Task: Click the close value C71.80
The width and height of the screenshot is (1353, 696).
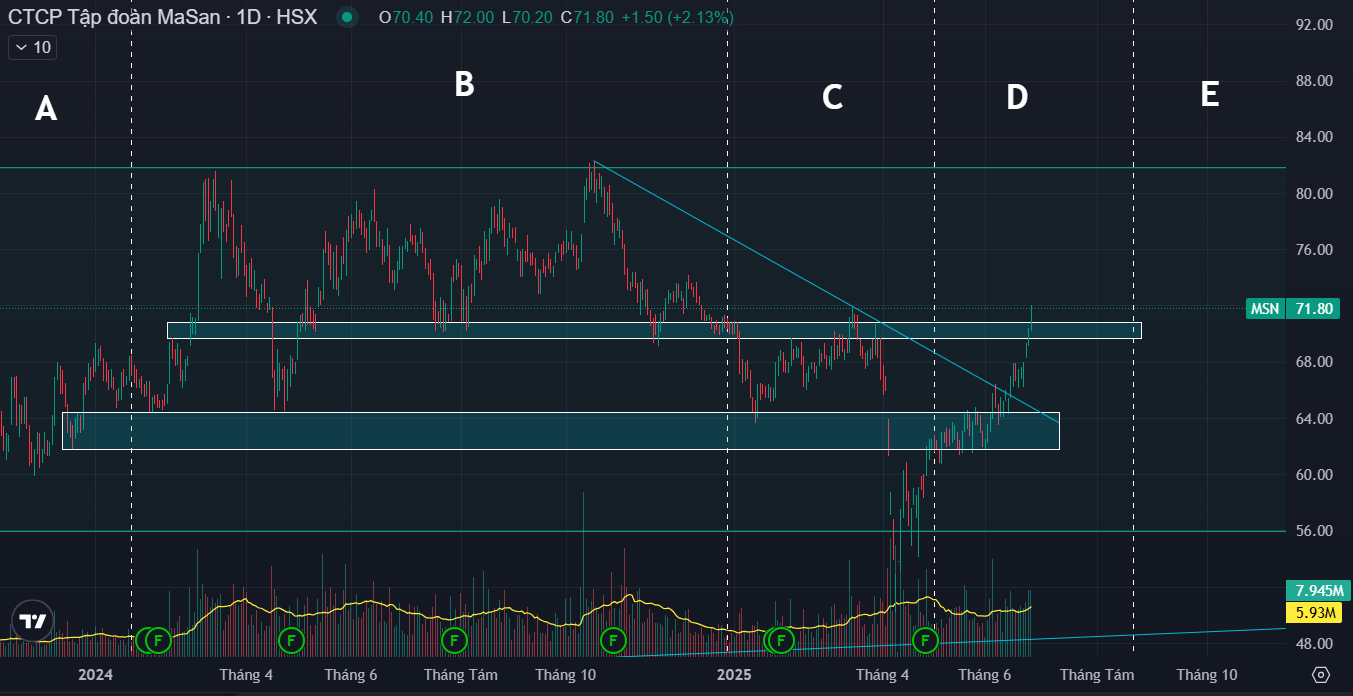Action: coord(587,17)
